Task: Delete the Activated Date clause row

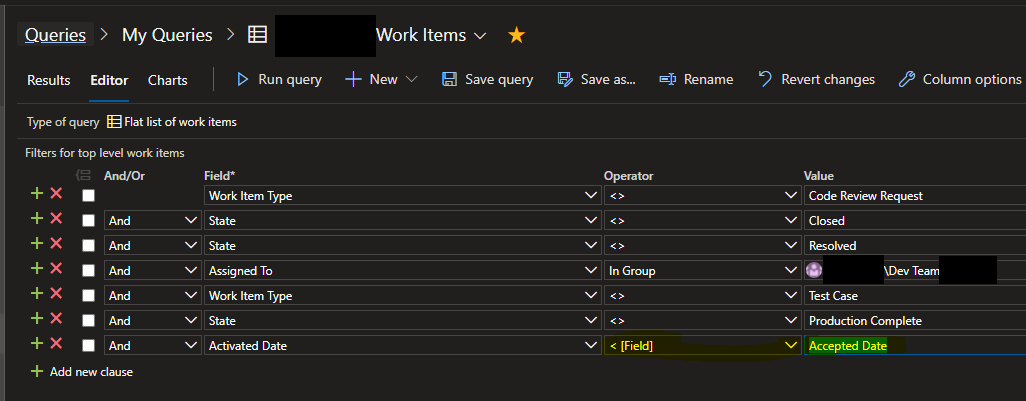Action: click(x=57, y=345)
